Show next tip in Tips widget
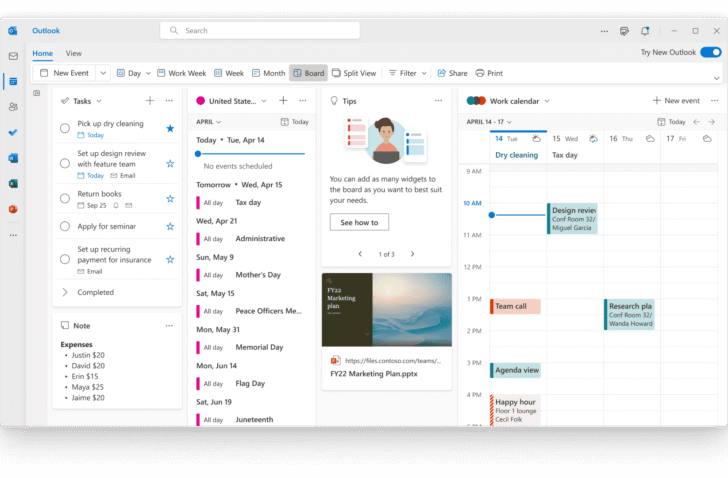 [x=412, y=254]
